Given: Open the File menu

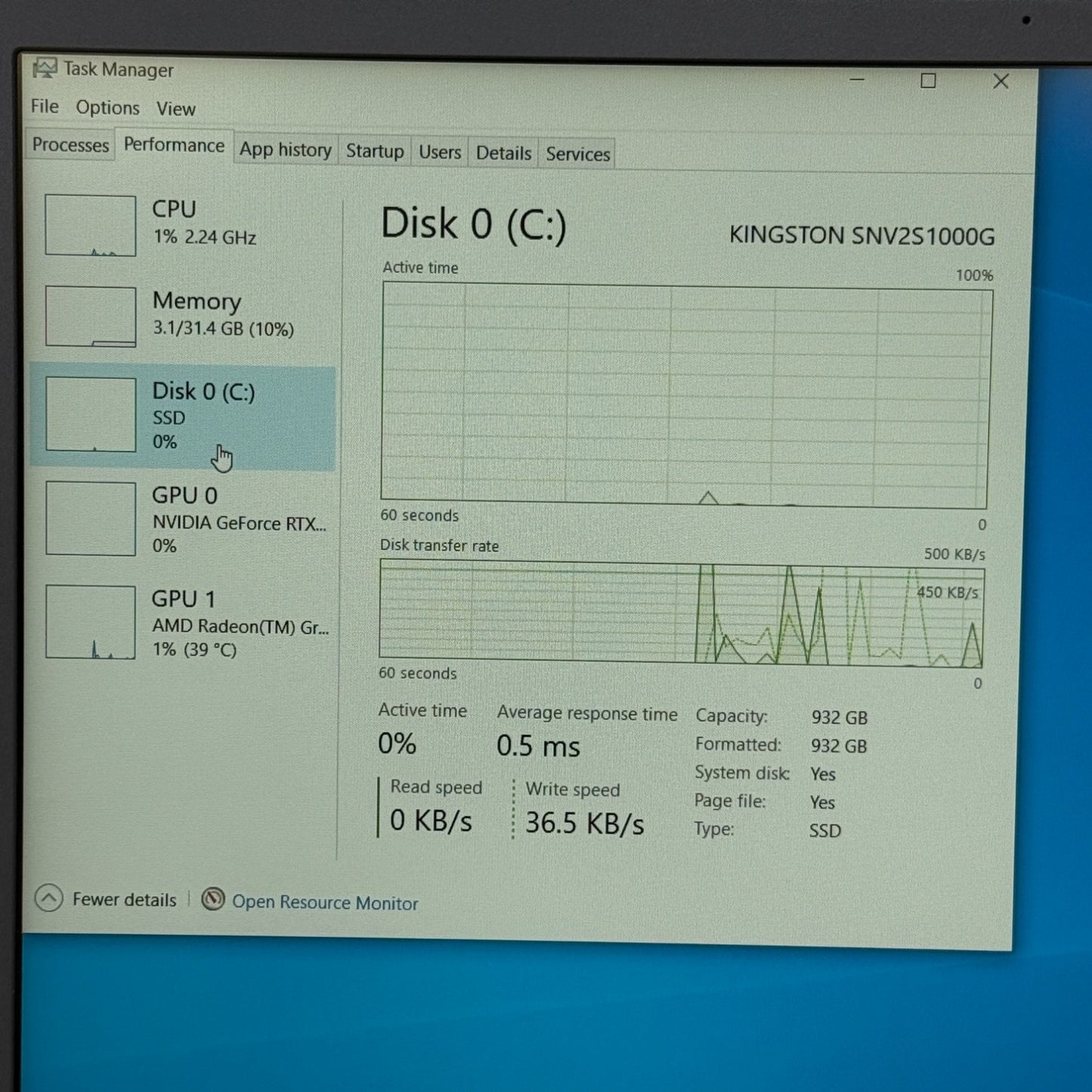Looking at the screenshot, I should (x=45, y=107).
